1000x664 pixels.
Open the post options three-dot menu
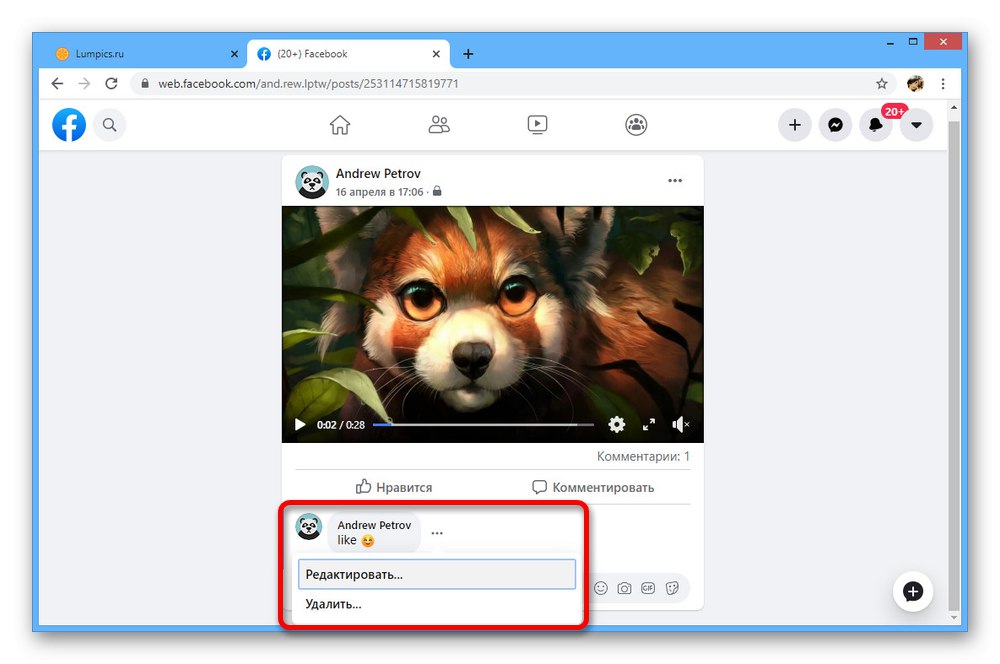pyautogui.click(x=675, y=181)
